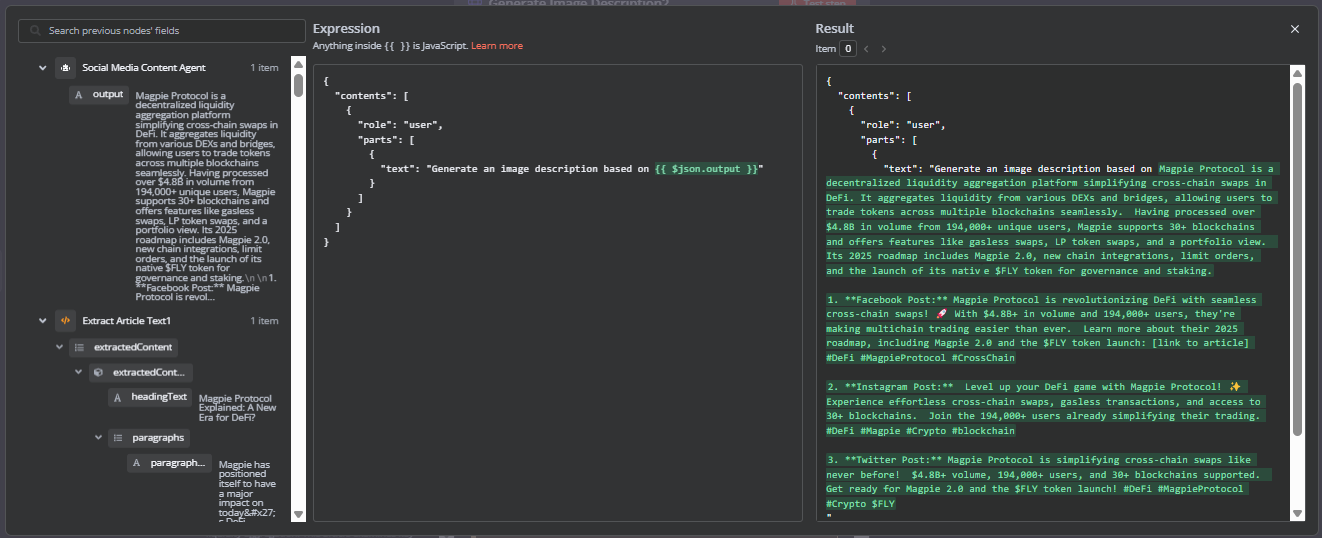Click the "parts" key in expression editor
The image size is (1322, 538).
[378, 140]
